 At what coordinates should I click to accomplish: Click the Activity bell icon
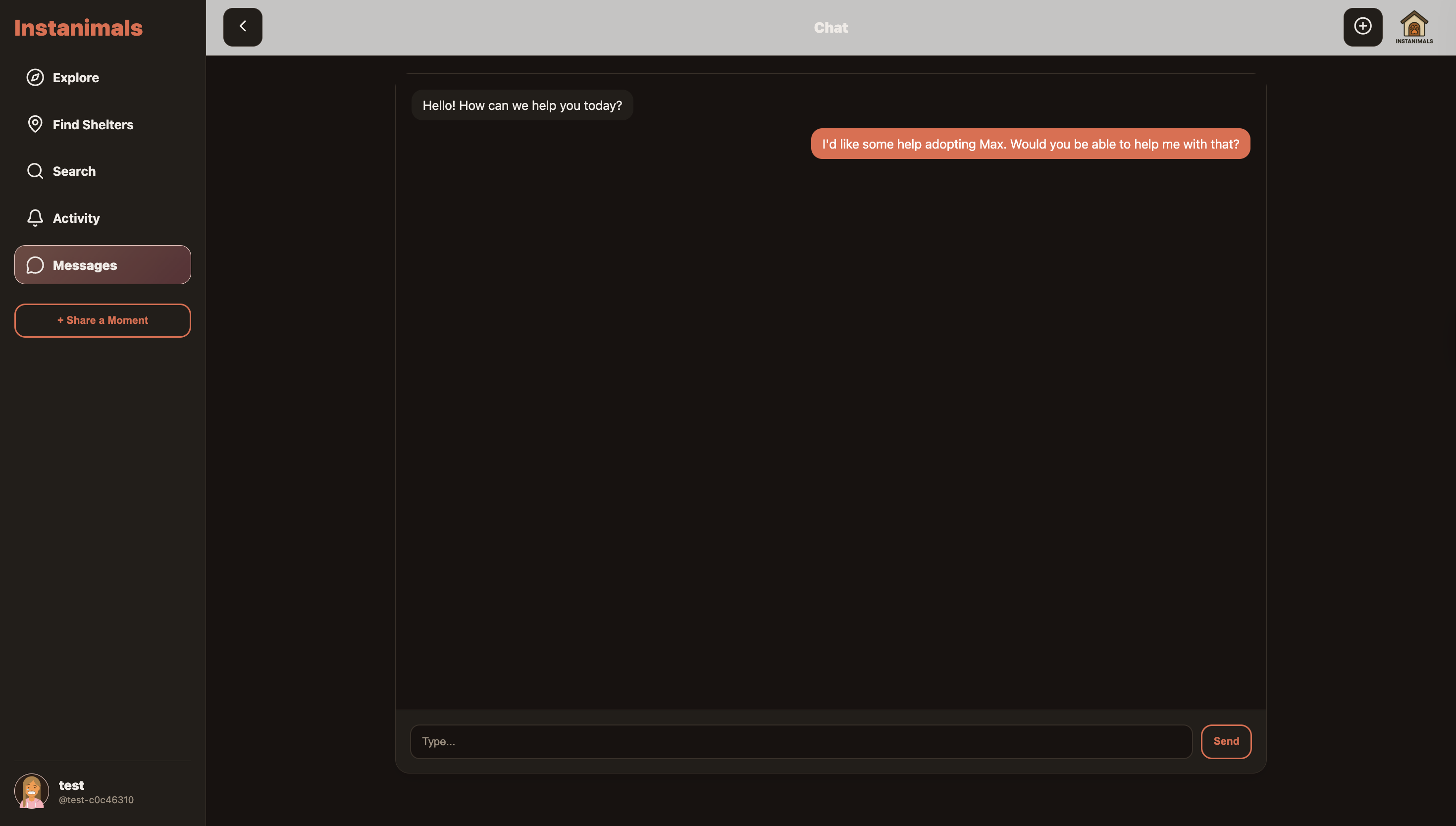35,218
